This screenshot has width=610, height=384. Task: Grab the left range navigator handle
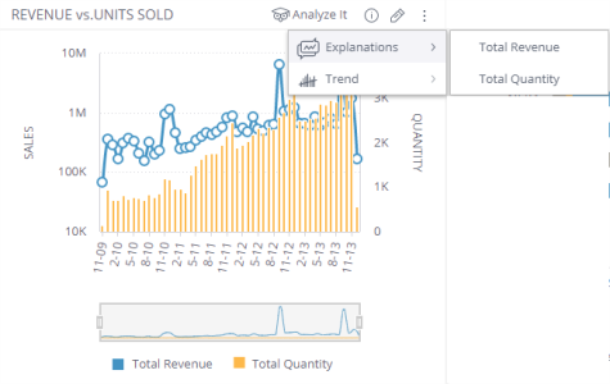pos(100,322)
